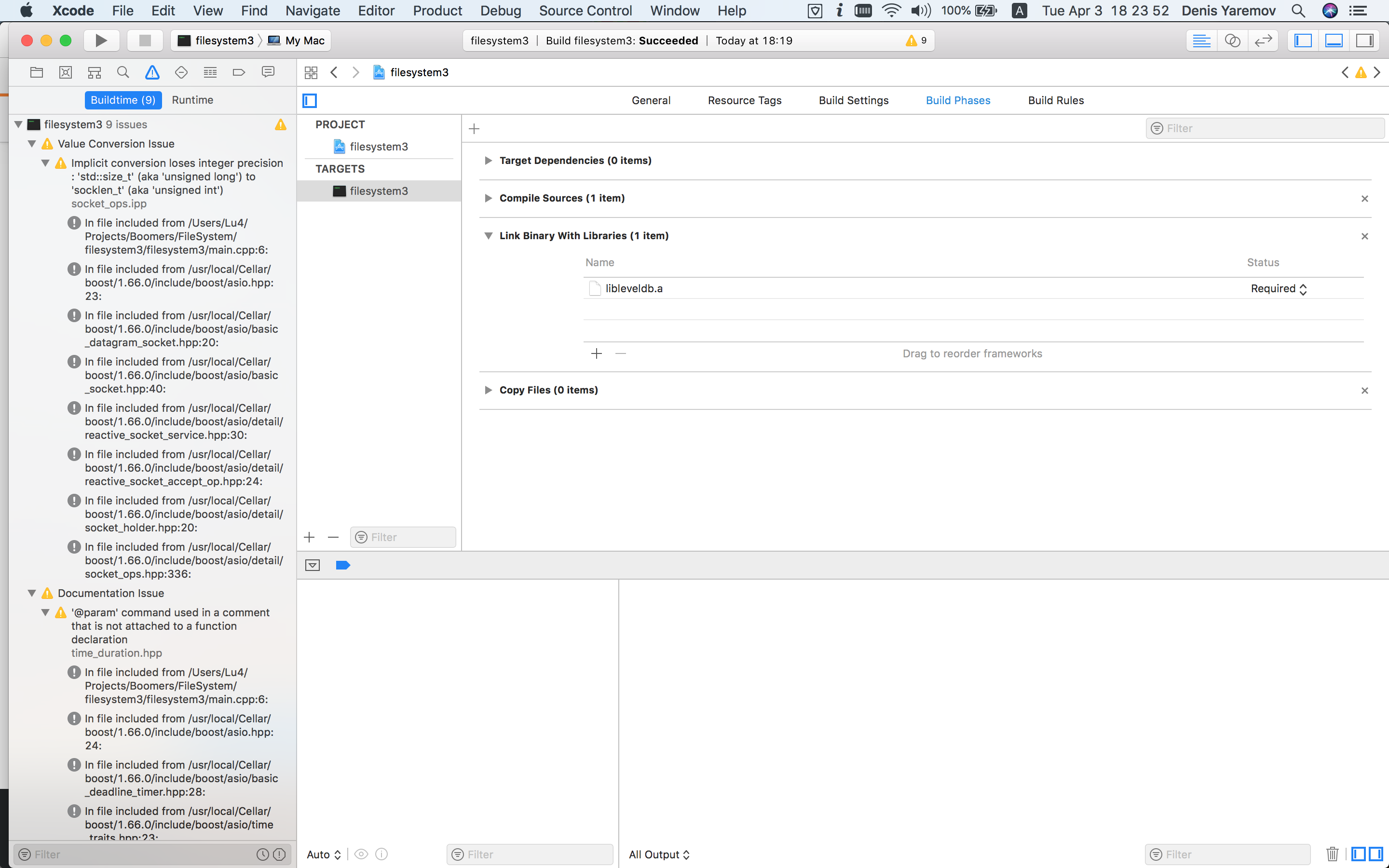The image size is (1389, 868).
Task: Click the Stop button in toolbar
Action: [145, 41]
